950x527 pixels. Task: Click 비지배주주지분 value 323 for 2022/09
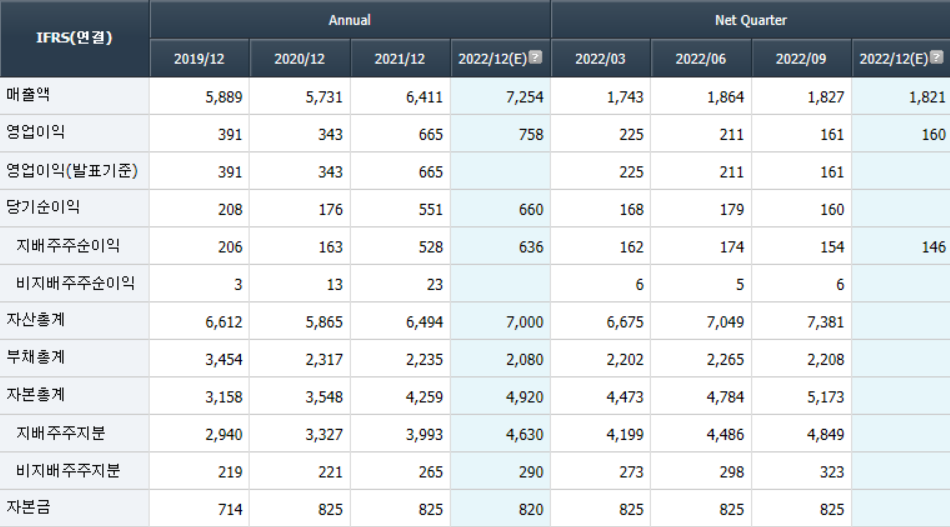832,472
